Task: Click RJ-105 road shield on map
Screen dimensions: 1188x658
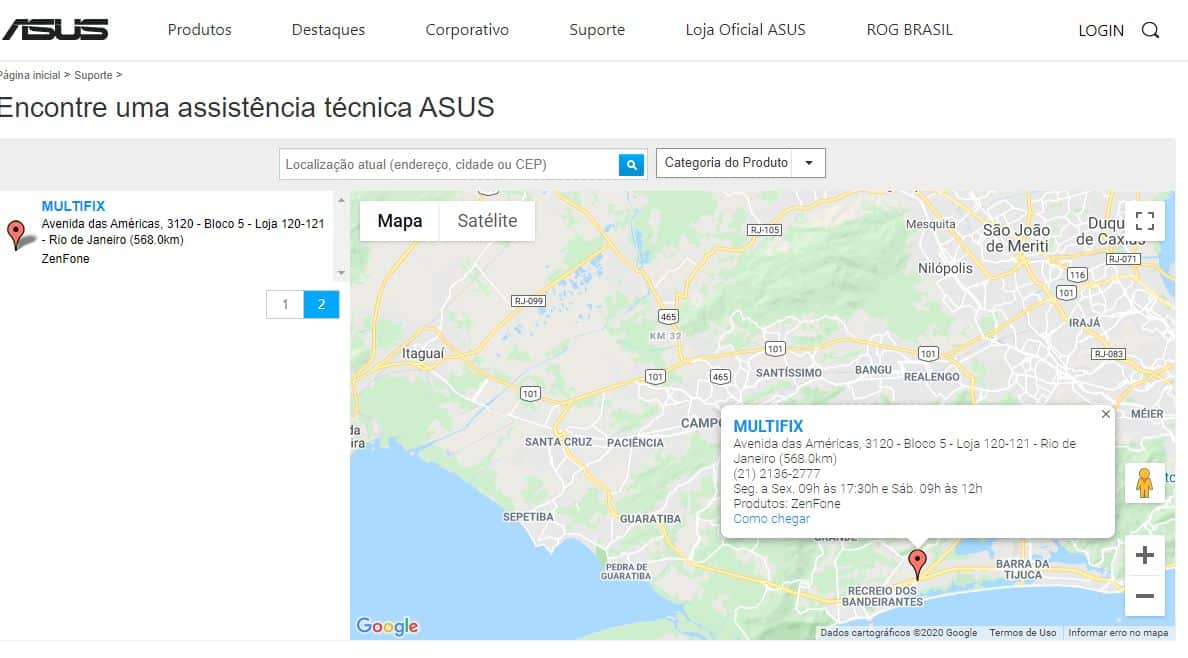Action: pos(764,230)
